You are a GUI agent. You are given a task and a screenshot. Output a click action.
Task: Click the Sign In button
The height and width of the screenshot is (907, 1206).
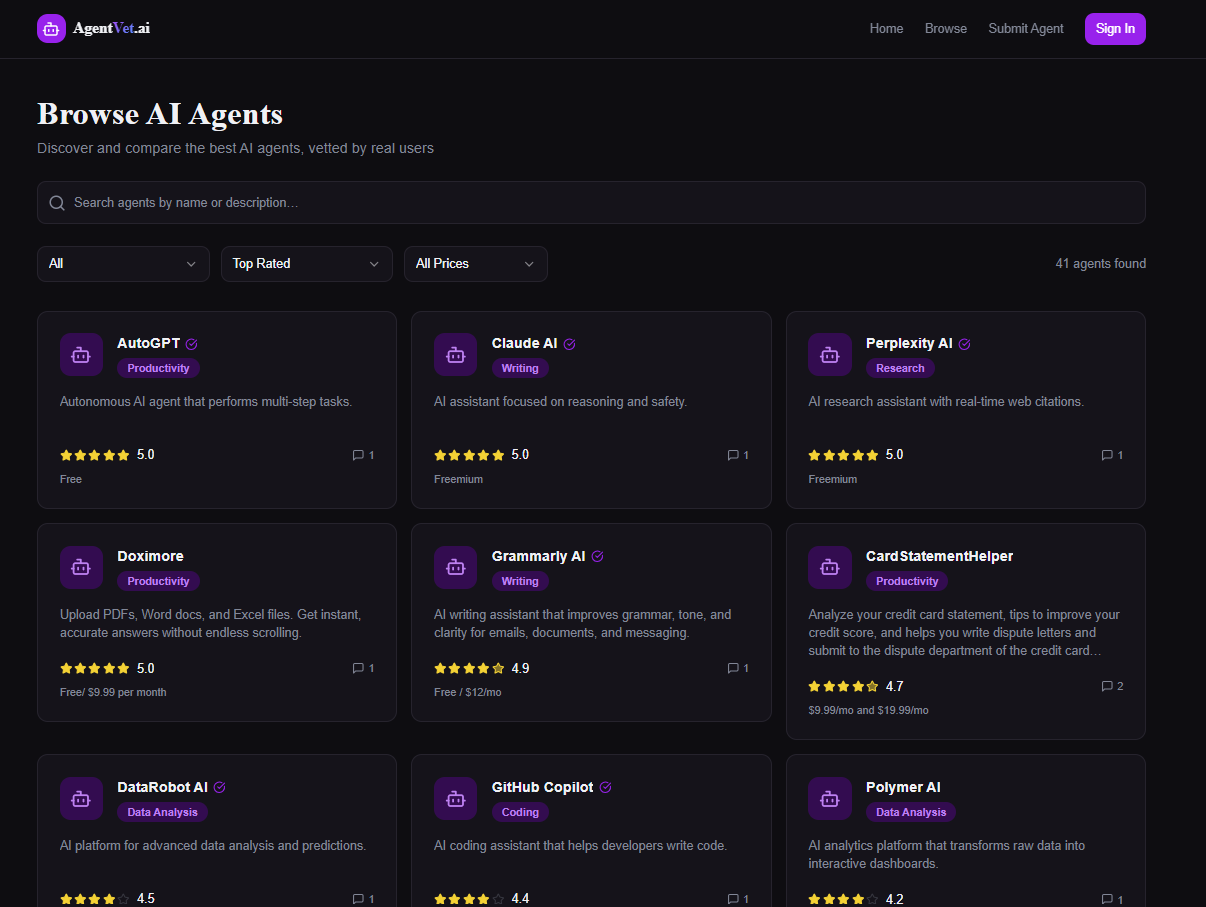pyautogui.click(x=1115, y=28)
